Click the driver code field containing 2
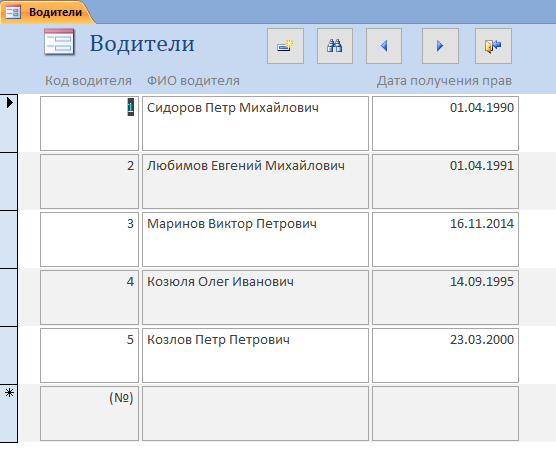 click(89, 182)
